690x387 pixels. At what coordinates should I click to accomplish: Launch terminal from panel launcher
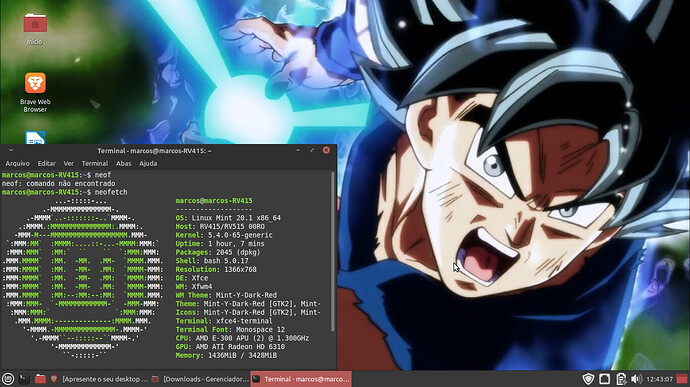pos(24,379)
